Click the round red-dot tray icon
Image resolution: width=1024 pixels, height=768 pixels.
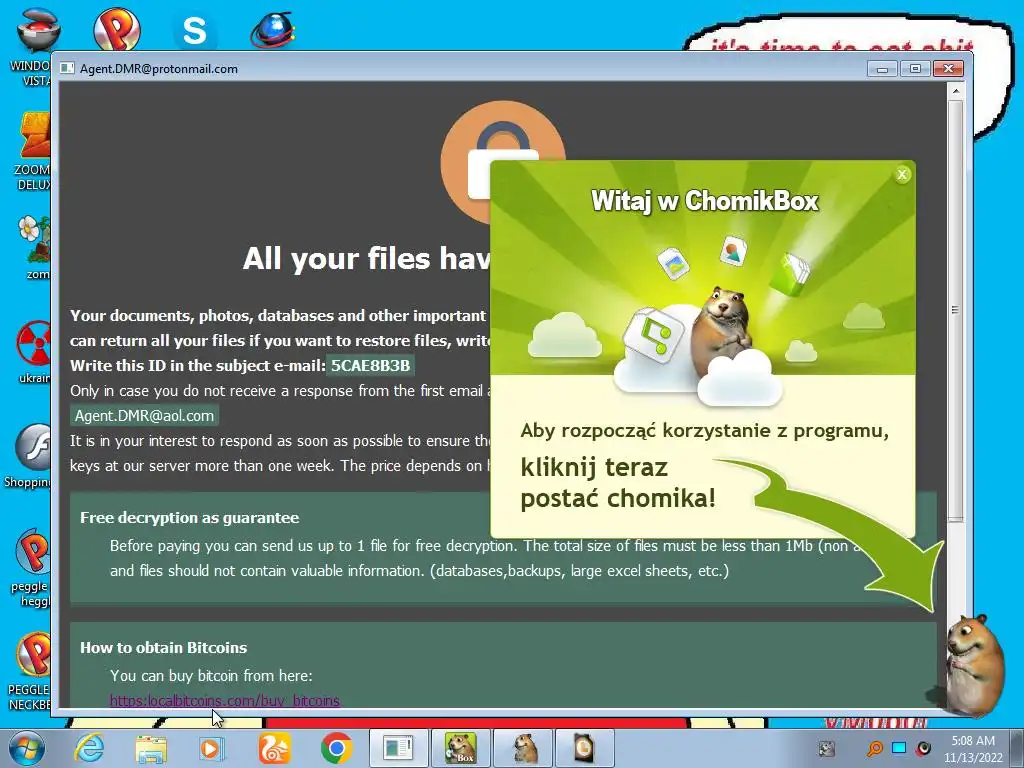pyautogui.click(x=923, y=748)
